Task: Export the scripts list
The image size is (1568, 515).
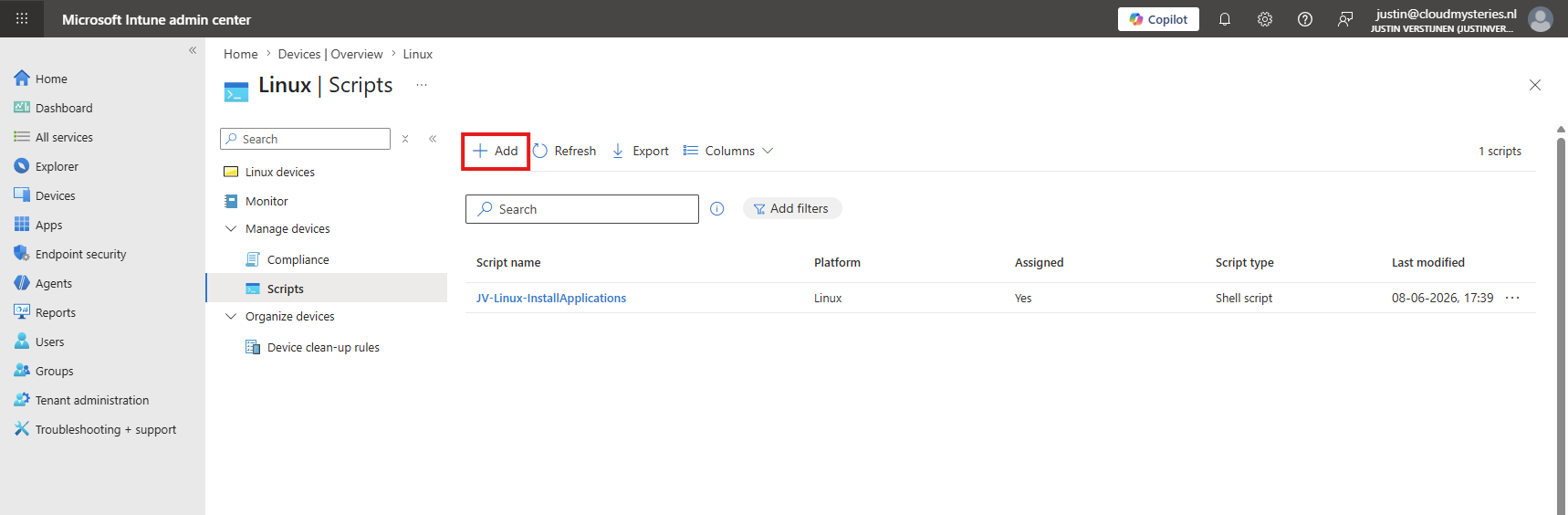Action: 641,151
